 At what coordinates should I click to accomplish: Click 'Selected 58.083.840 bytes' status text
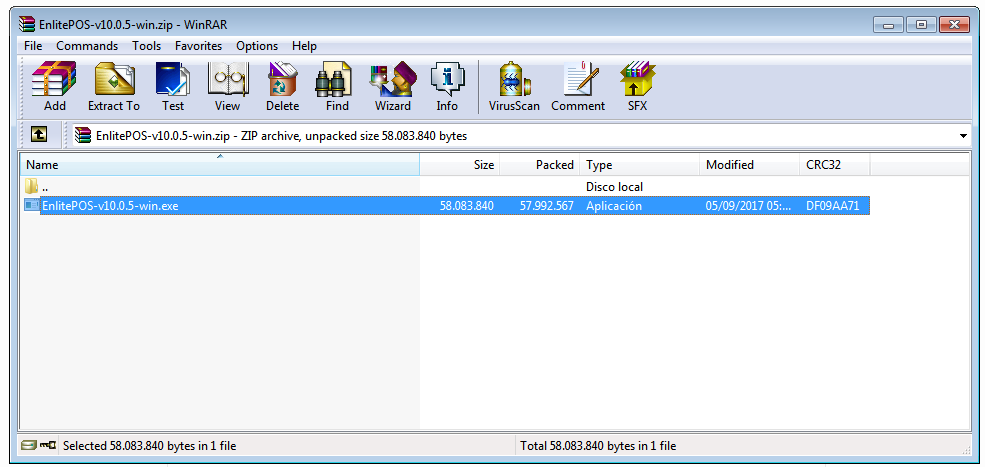(150, 446)
